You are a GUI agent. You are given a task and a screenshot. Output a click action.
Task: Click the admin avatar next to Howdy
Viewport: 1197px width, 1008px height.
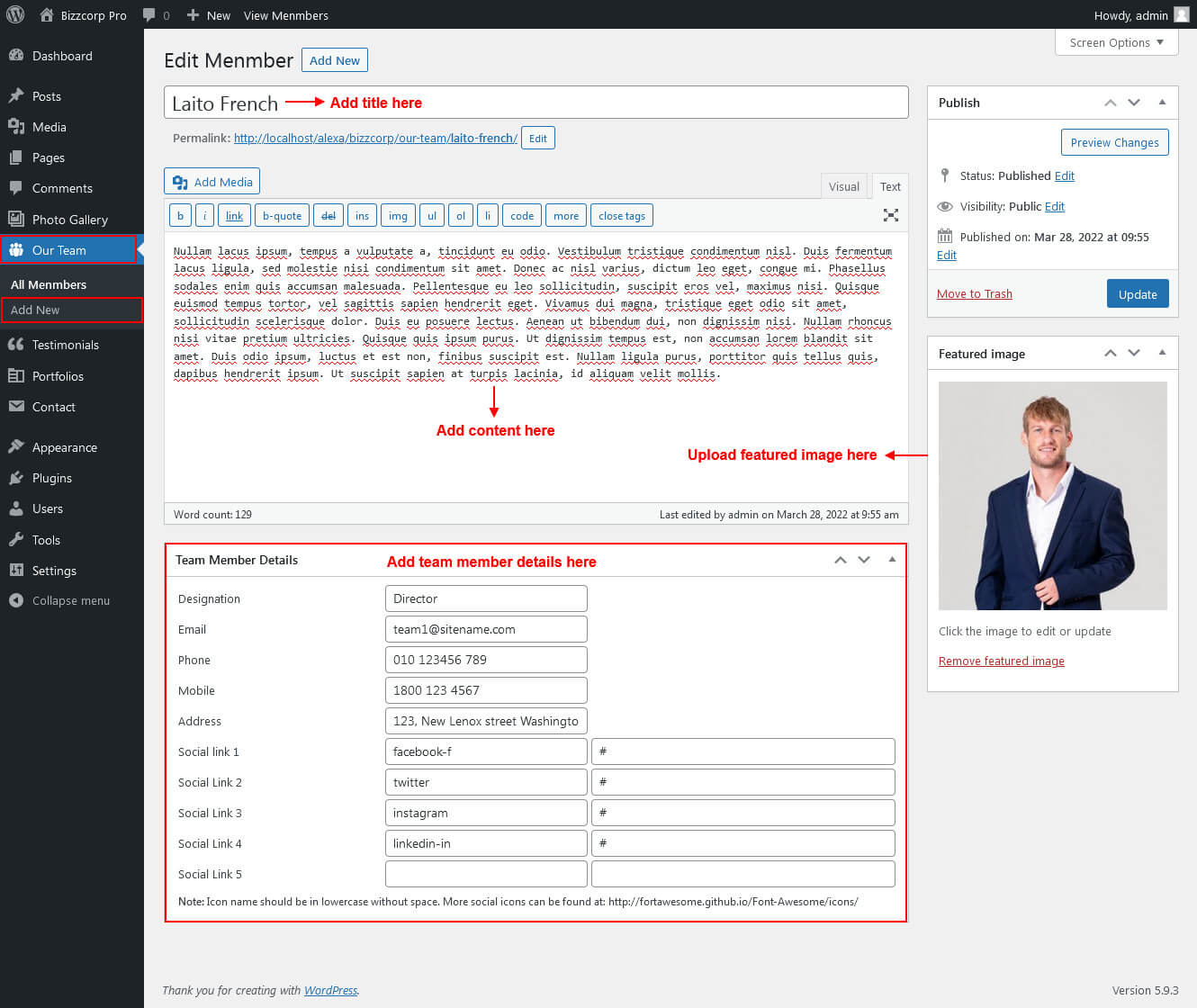(x=1181, y=14)
